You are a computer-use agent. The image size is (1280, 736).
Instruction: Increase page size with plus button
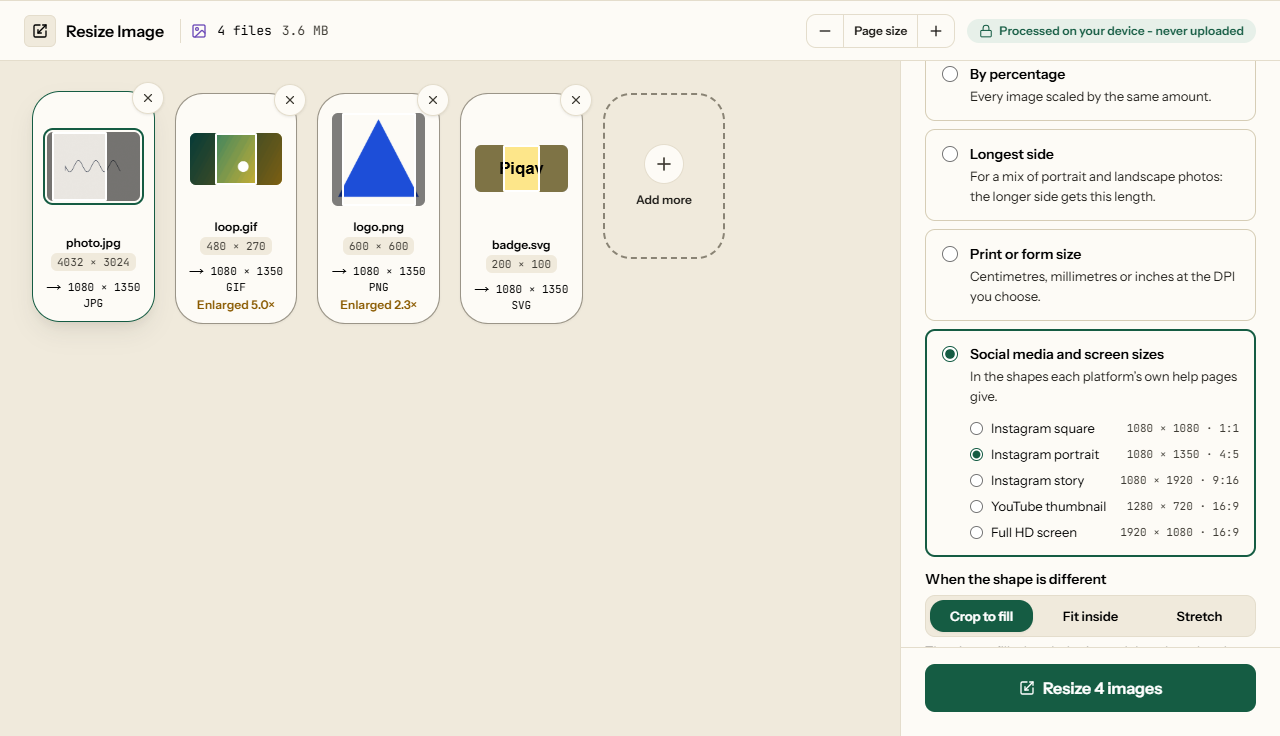point(936,31)
